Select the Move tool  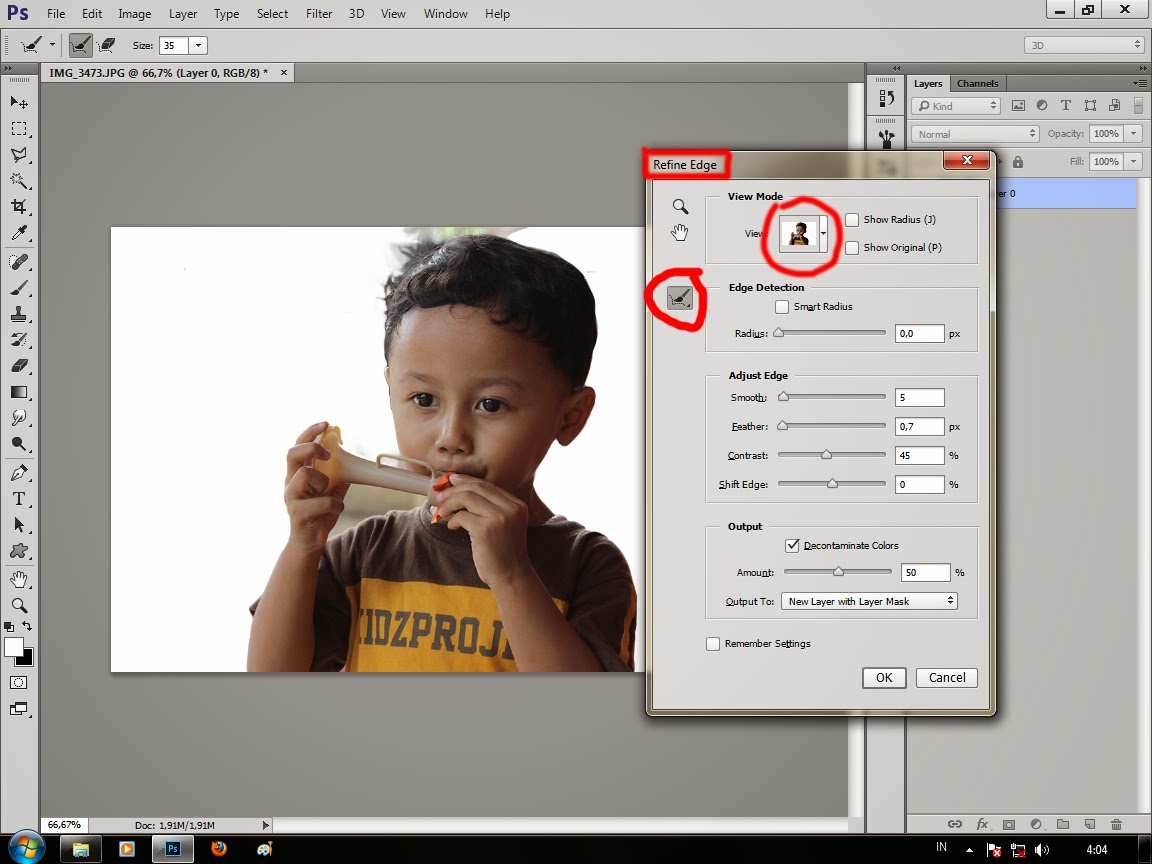[19, 102]
